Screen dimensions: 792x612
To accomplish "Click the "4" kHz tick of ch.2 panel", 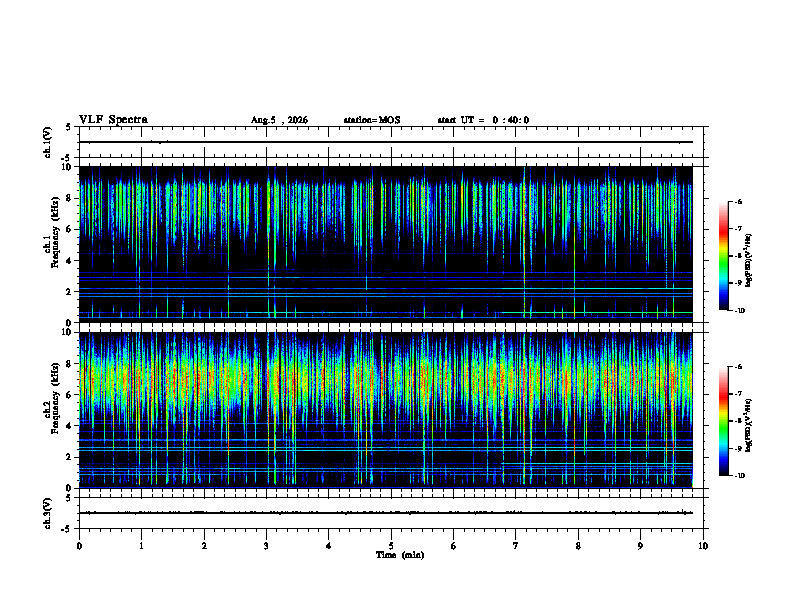I will (70, 426).
